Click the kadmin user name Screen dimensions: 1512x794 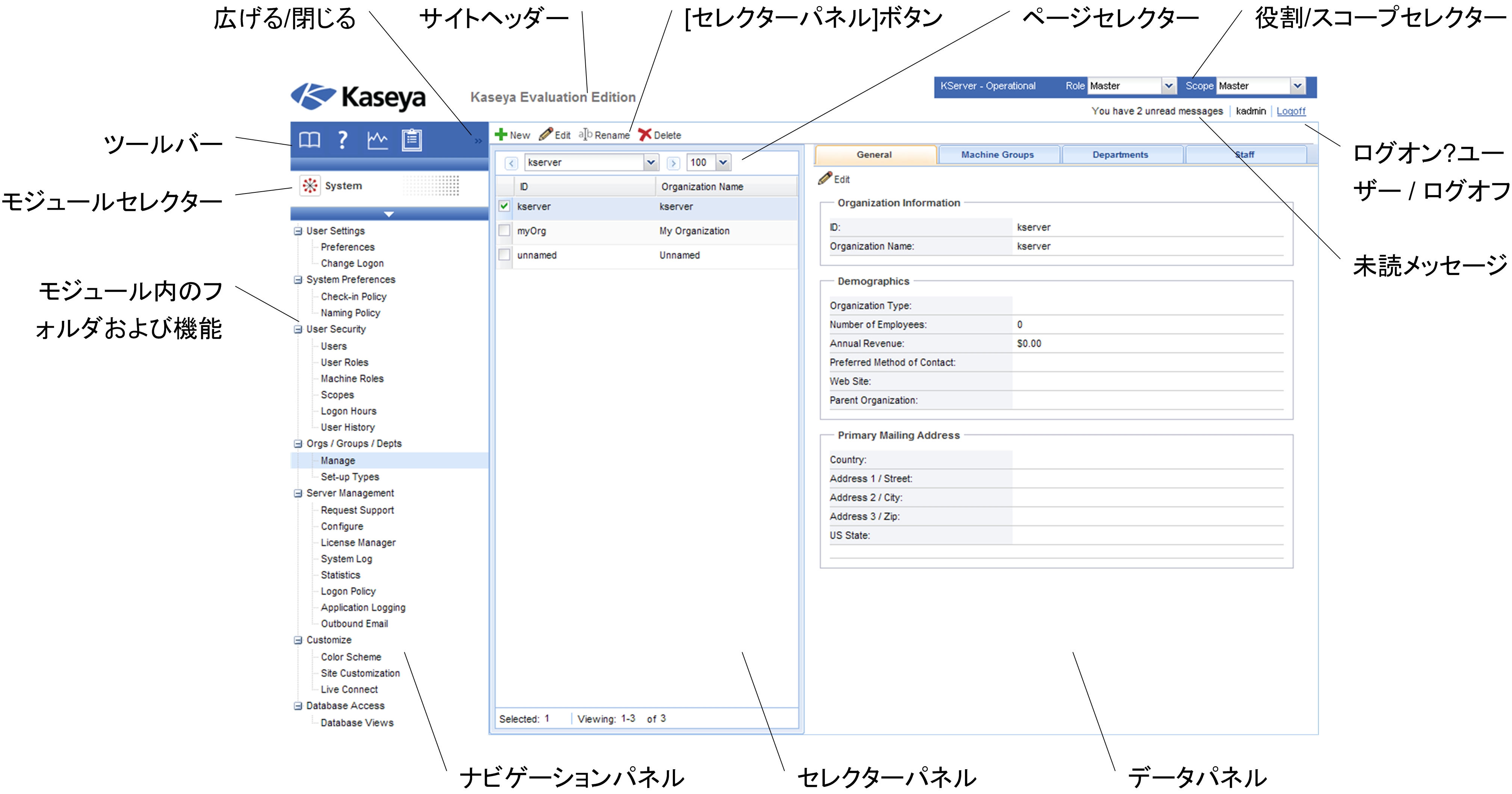[x=1251, y=111]
